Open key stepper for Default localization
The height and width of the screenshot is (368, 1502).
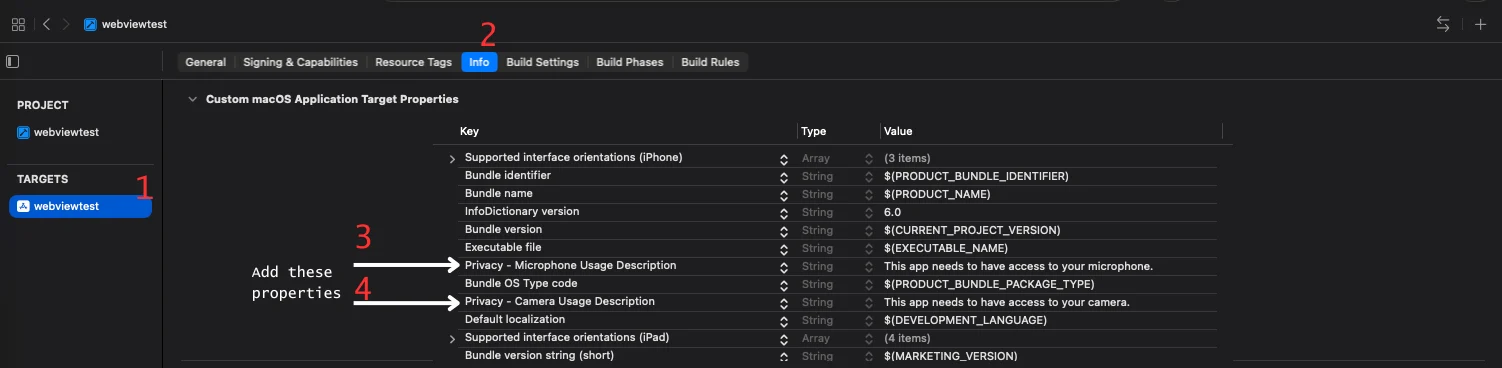coord(784,321)
